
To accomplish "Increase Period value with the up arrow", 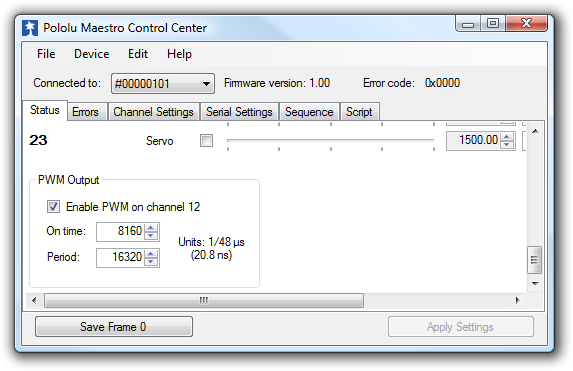I will [151, 254].
